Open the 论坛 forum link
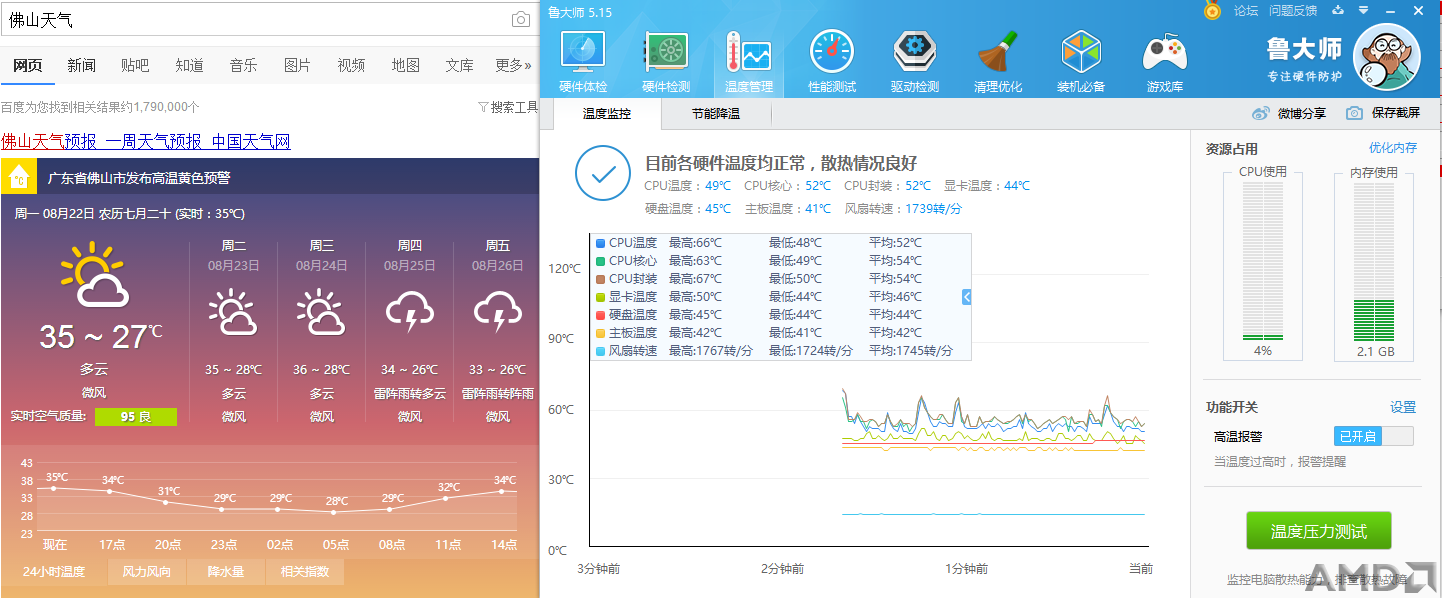Viewport: 1442px width, 598px height. [1246, 11]
